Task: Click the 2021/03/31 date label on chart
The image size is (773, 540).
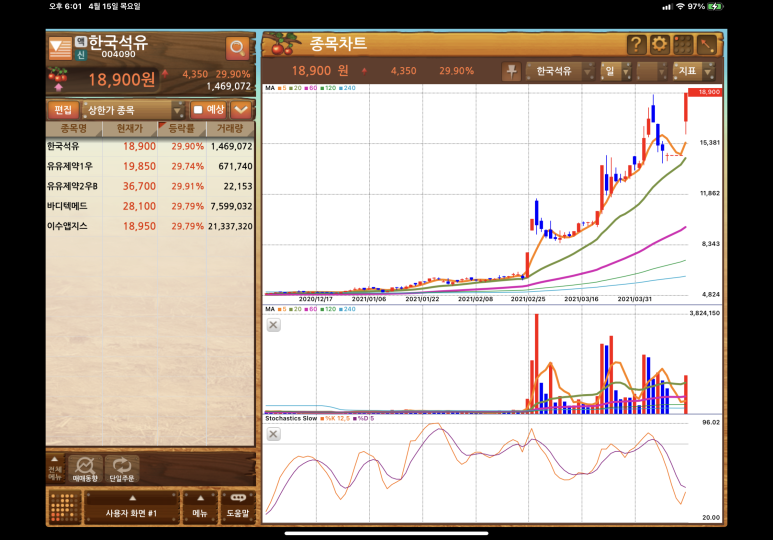Action: pos(634,299)
